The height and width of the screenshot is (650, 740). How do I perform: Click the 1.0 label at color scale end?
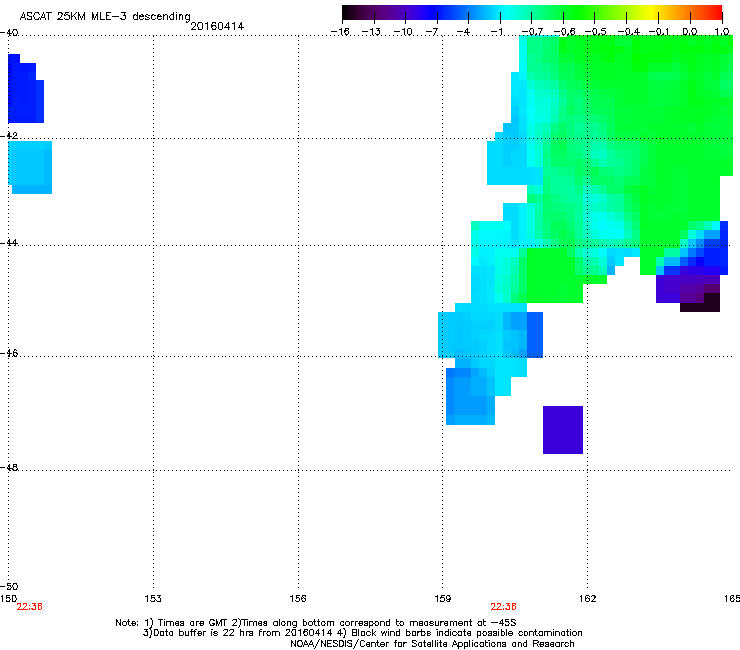click(722, 32)
